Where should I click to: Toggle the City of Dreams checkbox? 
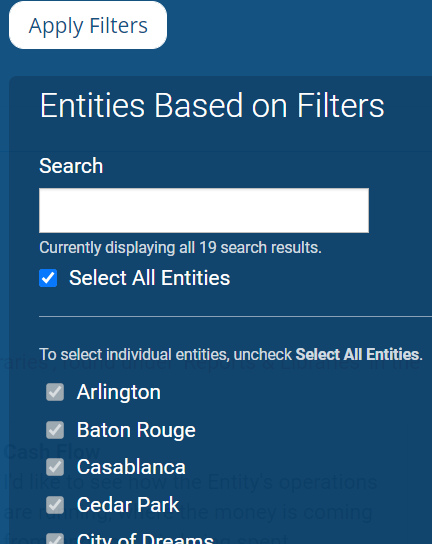point(55,539)
